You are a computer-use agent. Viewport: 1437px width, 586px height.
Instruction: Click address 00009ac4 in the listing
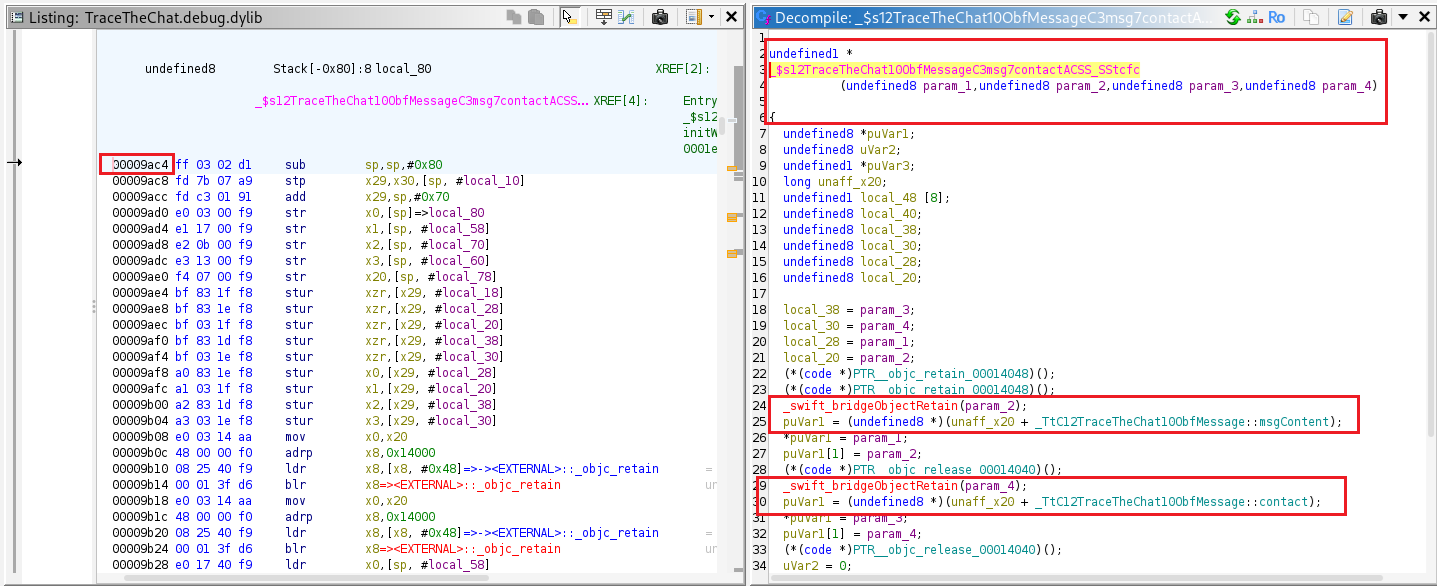138,164
